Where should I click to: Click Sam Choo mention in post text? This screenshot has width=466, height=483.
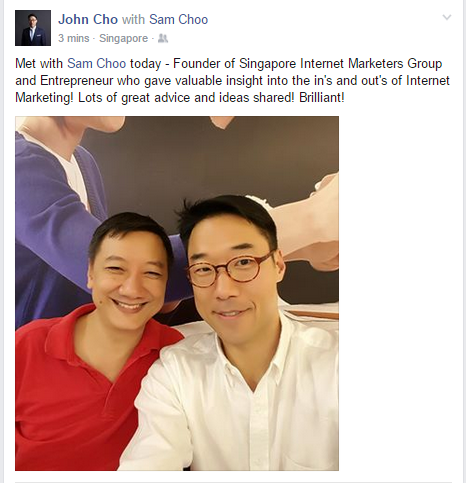(97, 63)
